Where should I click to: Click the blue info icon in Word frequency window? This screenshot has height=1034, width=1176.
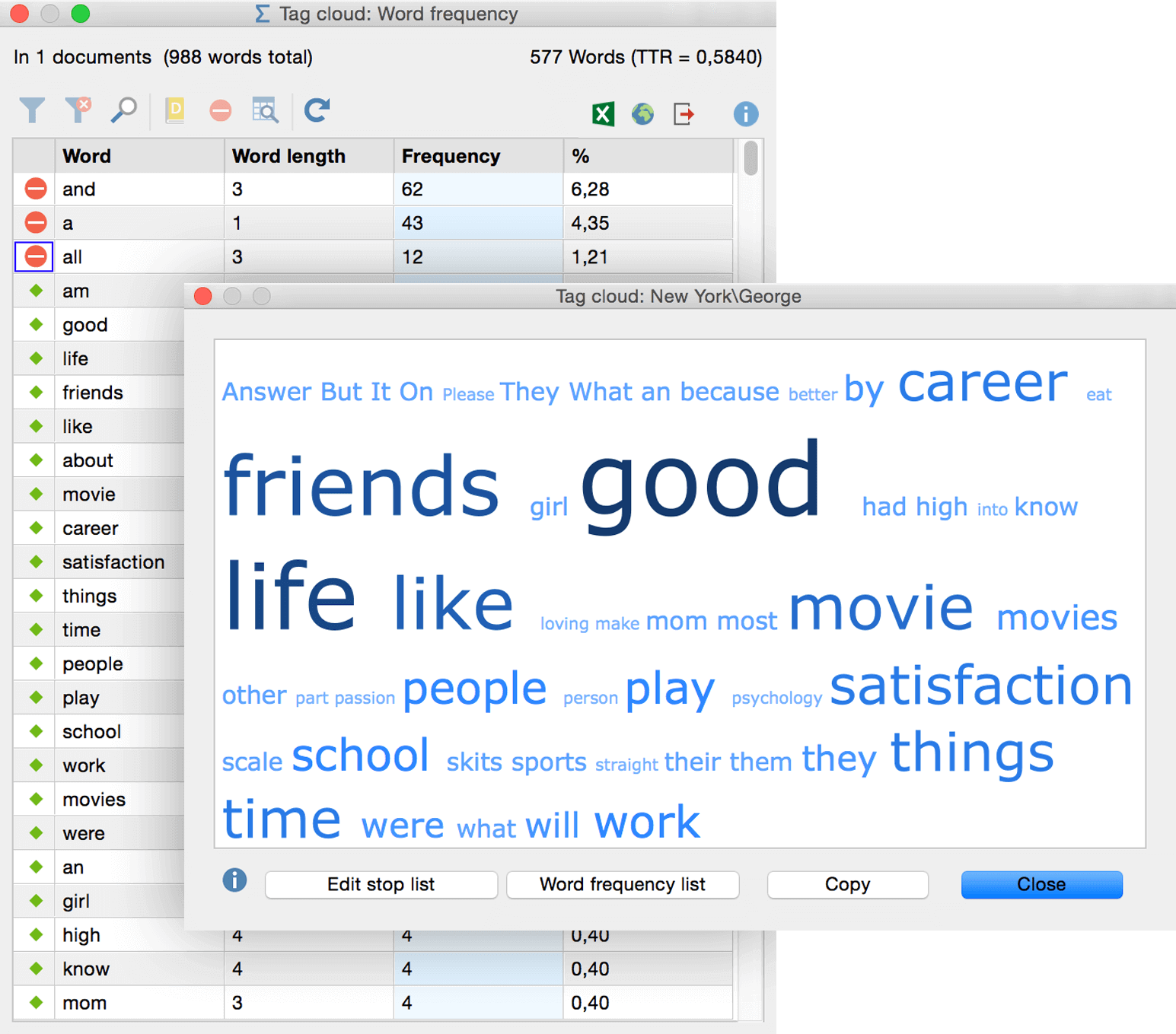(x=746, y=114)
